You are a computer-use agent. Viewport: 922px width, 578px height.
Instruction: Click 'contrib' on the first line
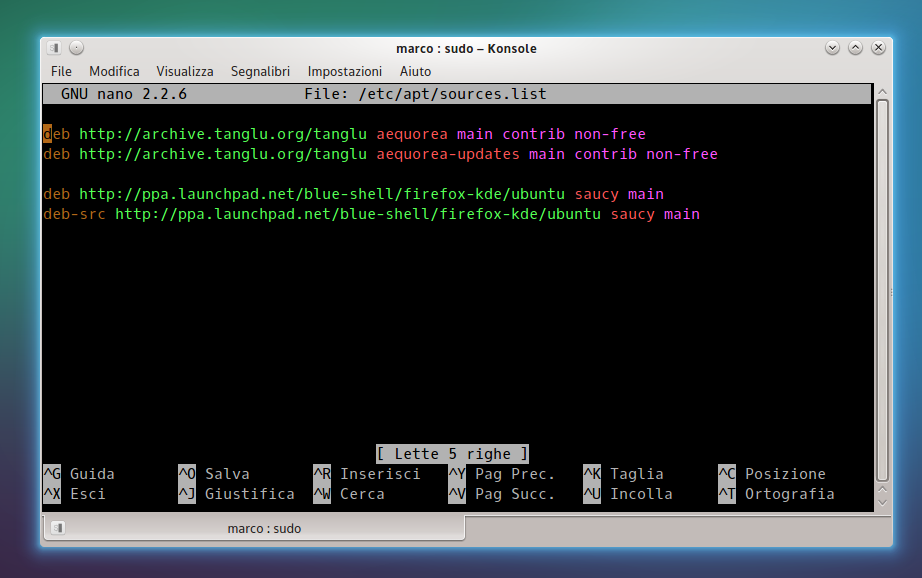point(533,134)
